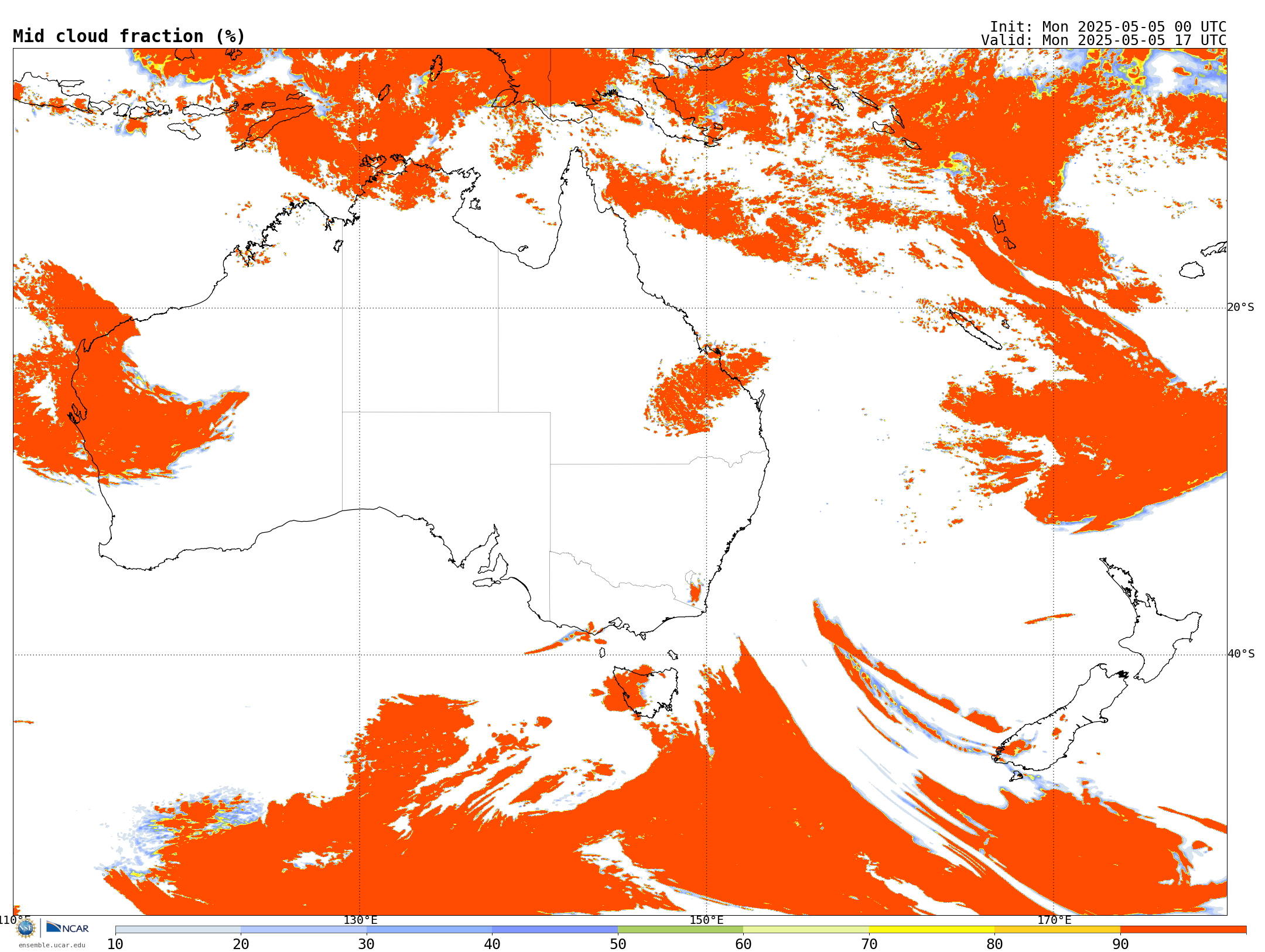1265x952 pixels.
Task: Click the 'Valid: Mon 2025-05-05 17 UTC' line
Action: pyautogui.click(x=1104, y=40)
